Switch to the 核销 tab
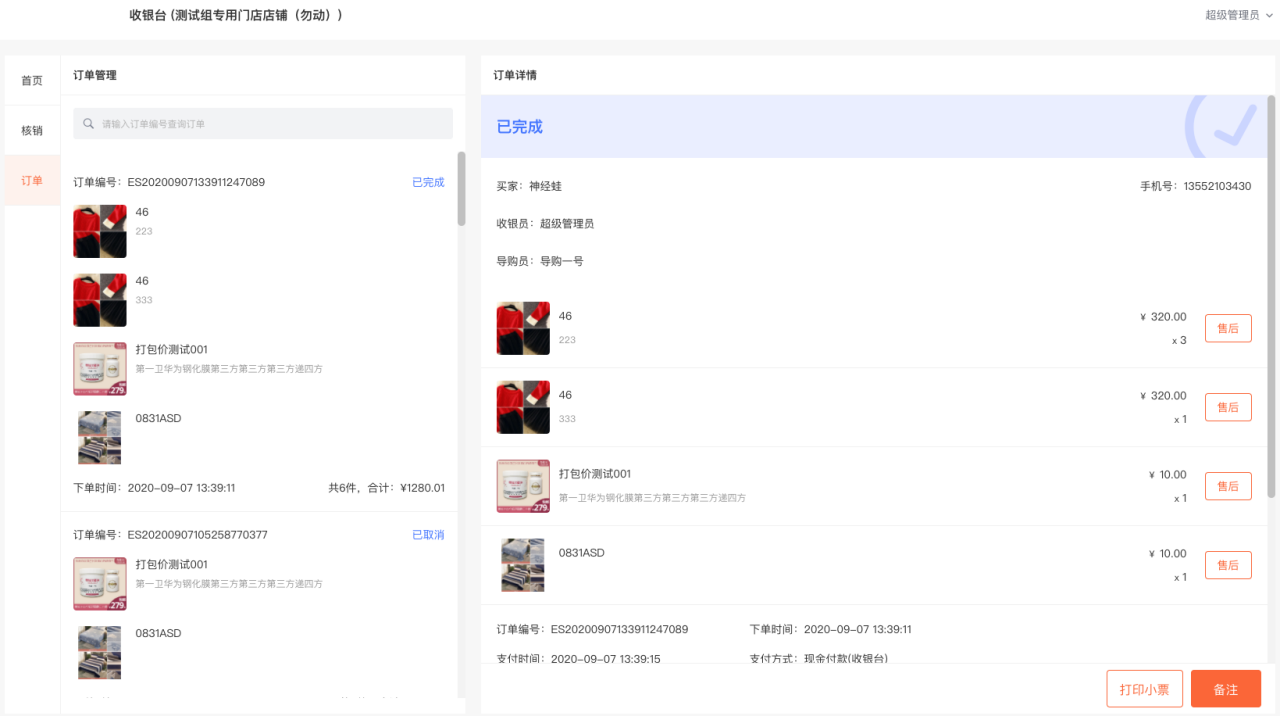This screenshot has height=716, width=1280. pyautogui.click(x=32, y=130)
